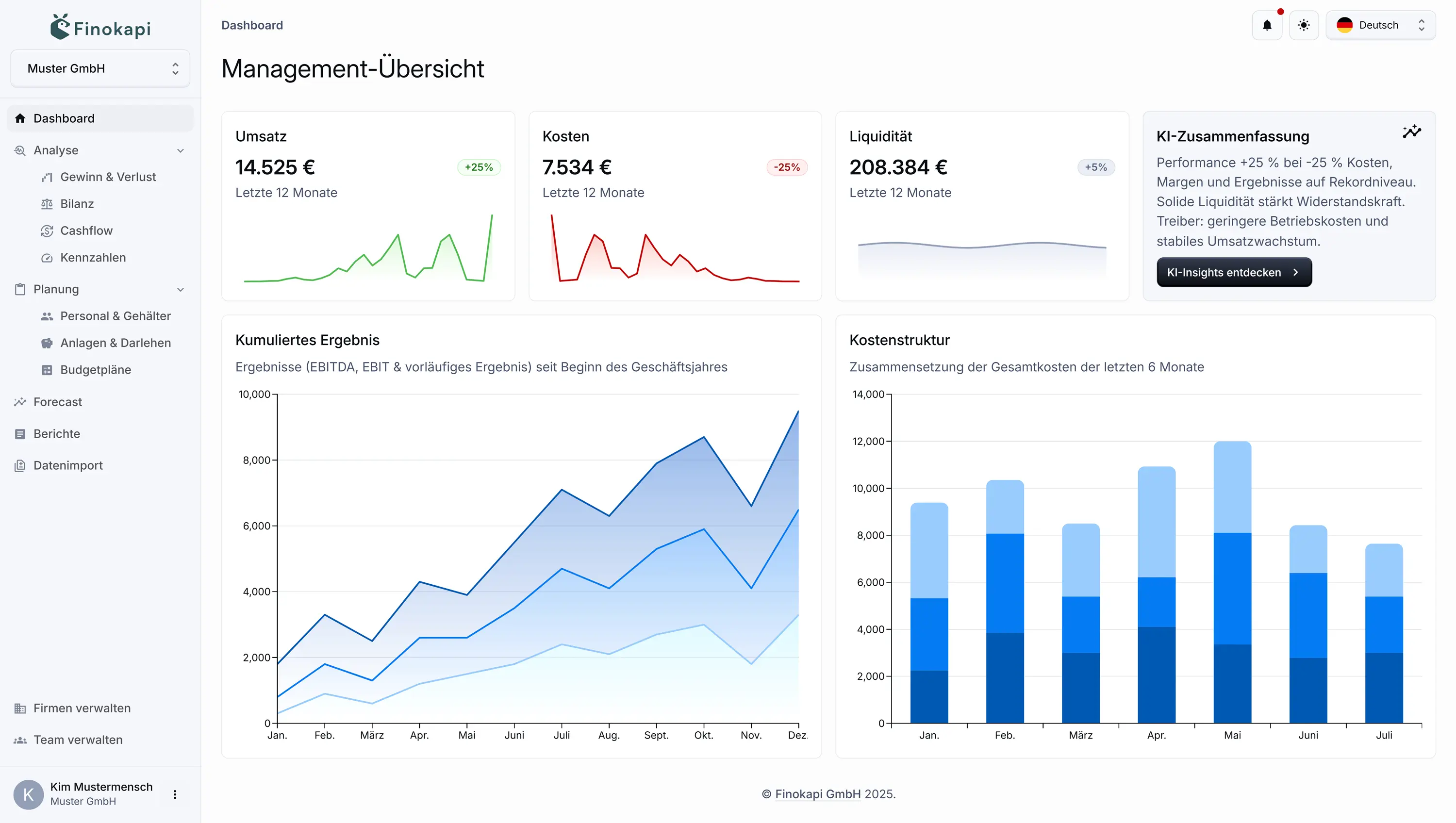The width and height of the screenshot is (1456, 823).
Task: Click the Finokapi logo
Action: (100, 27)
